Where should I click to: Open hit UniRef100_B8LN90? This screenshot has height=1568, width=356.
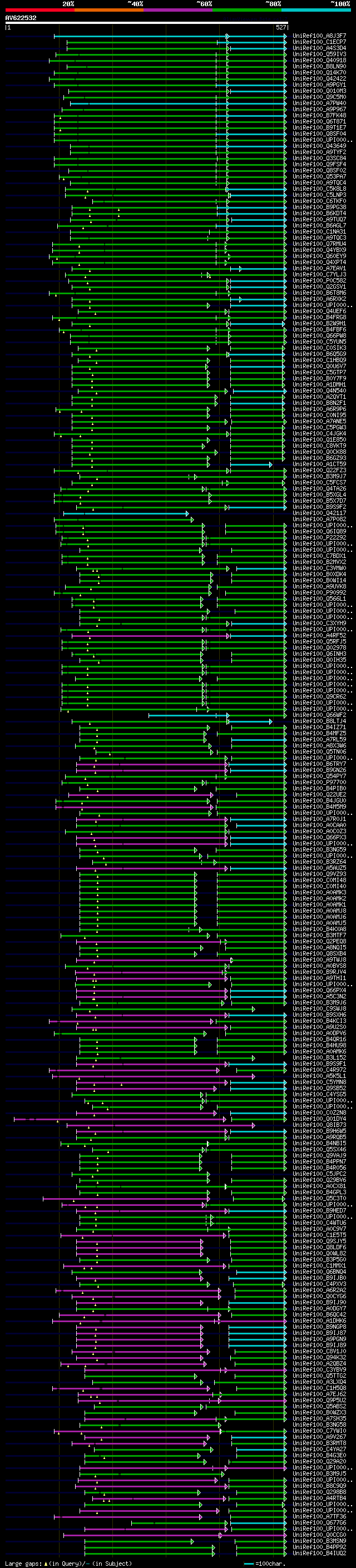[x=319, y=66]
